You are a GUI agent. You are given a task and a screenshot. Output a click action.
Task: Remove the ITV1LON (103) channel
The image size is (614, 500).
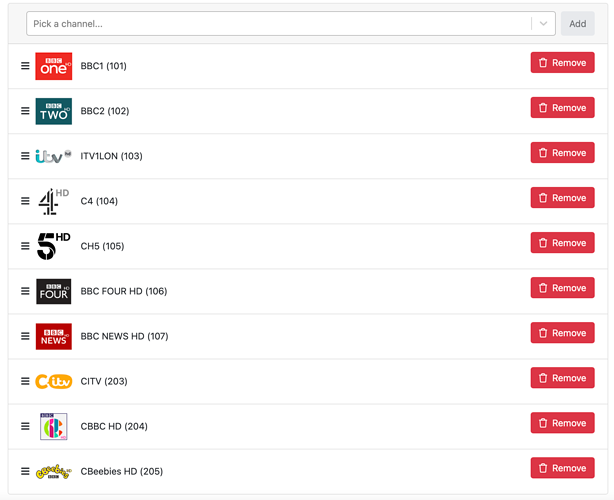(x=562, y=153)
